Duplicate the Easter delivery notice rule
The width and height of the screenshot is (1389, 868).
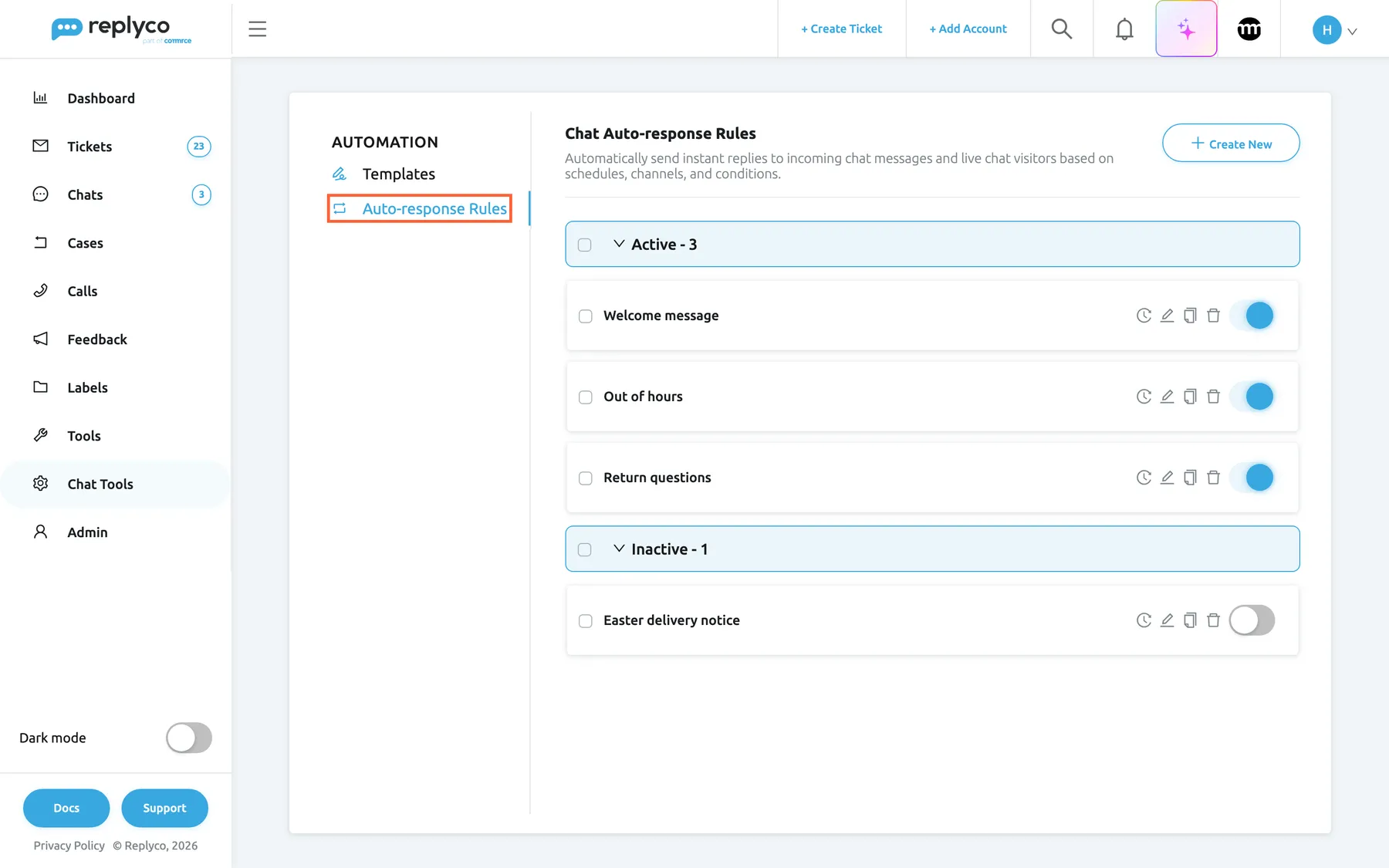click(1190, 620)
